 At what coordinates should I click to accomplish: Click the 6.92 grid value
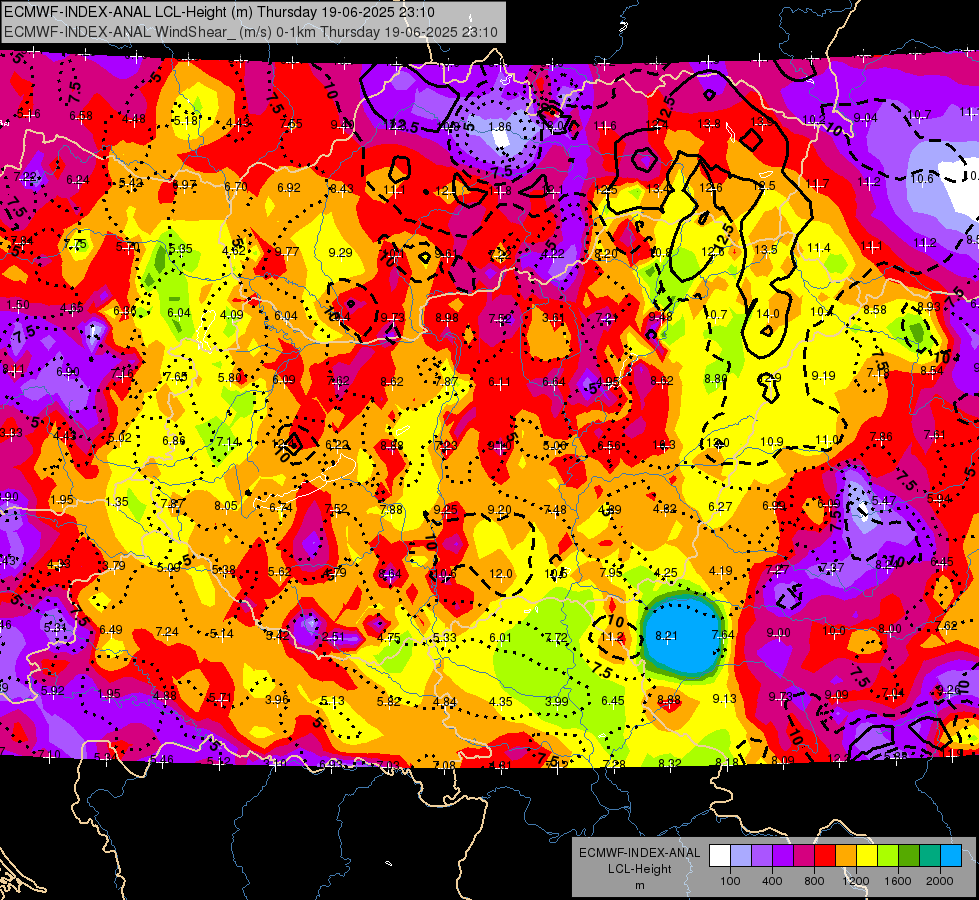coord(289,187)
